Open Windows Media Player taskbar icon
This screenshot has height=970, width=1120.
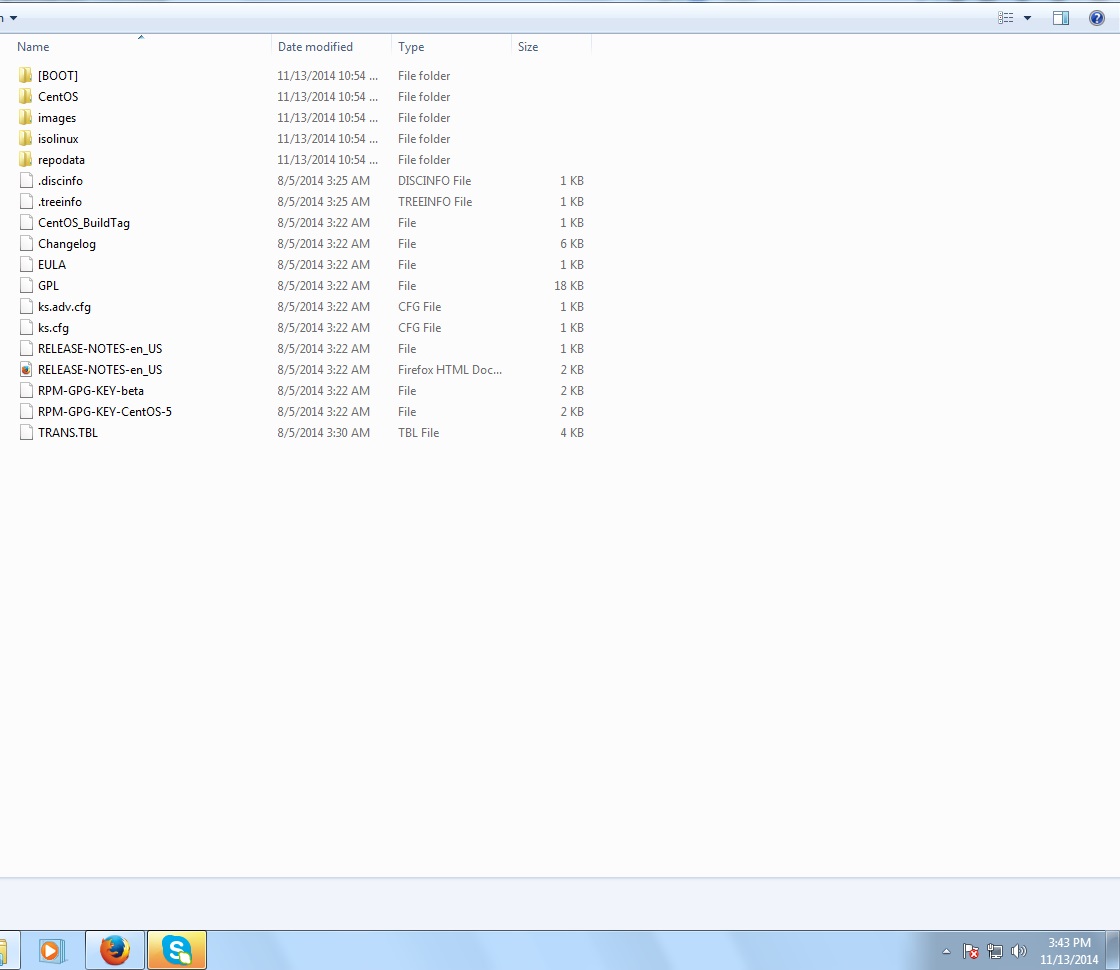51,950
